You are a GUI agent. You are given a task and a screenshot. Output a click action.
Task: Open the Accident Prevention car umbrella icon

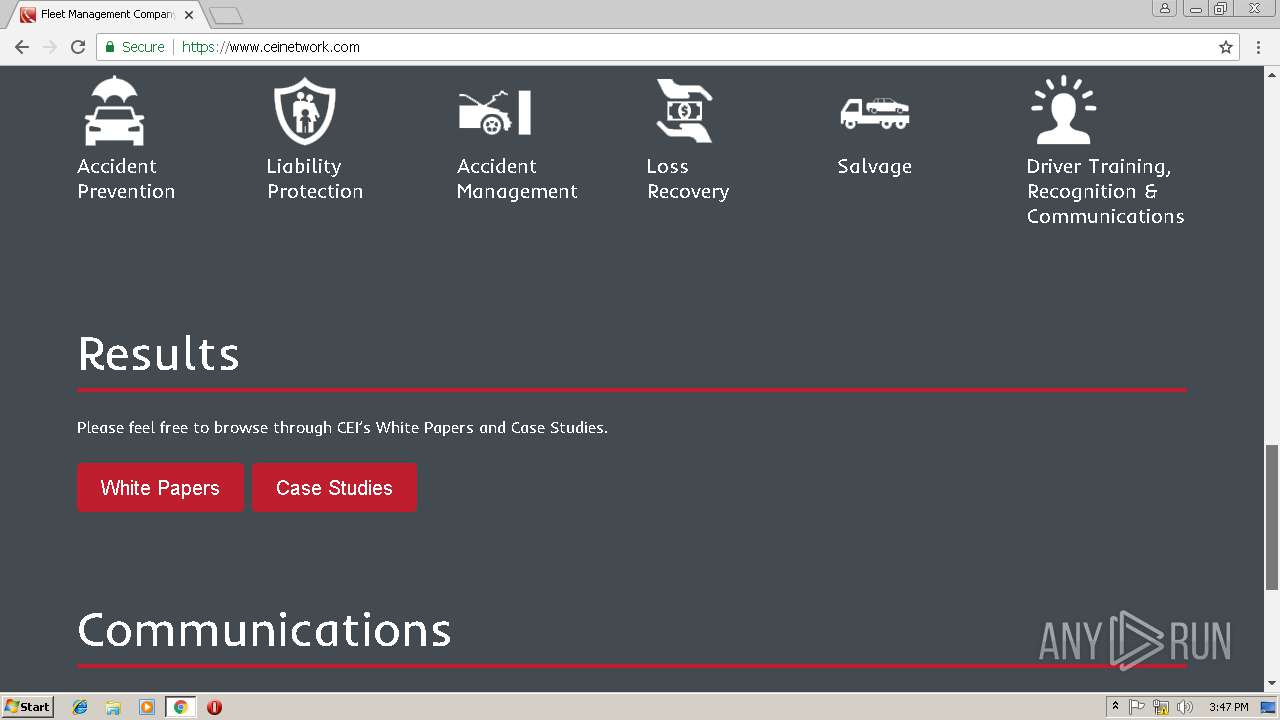[x=114, y=111]
